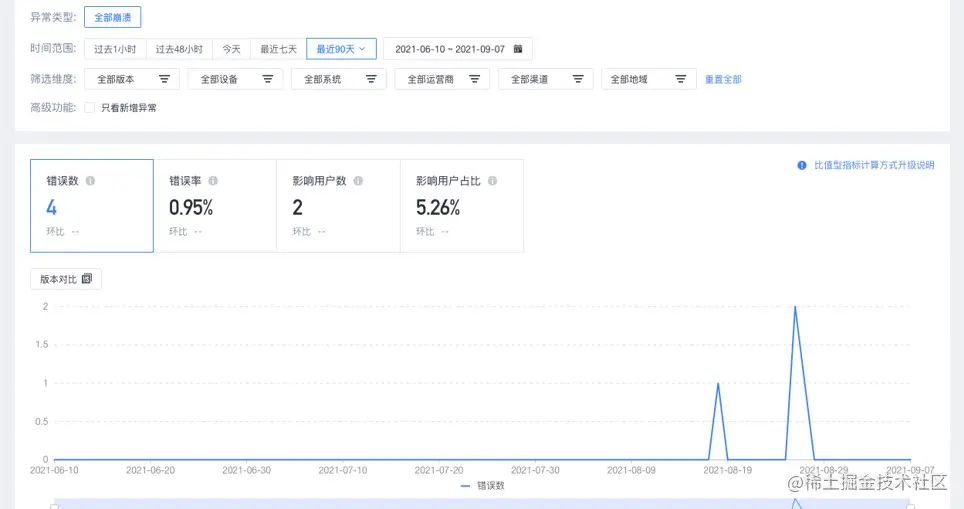Click the filter icon in 全部地域
The image size is (964, 509).
point(681,79)
